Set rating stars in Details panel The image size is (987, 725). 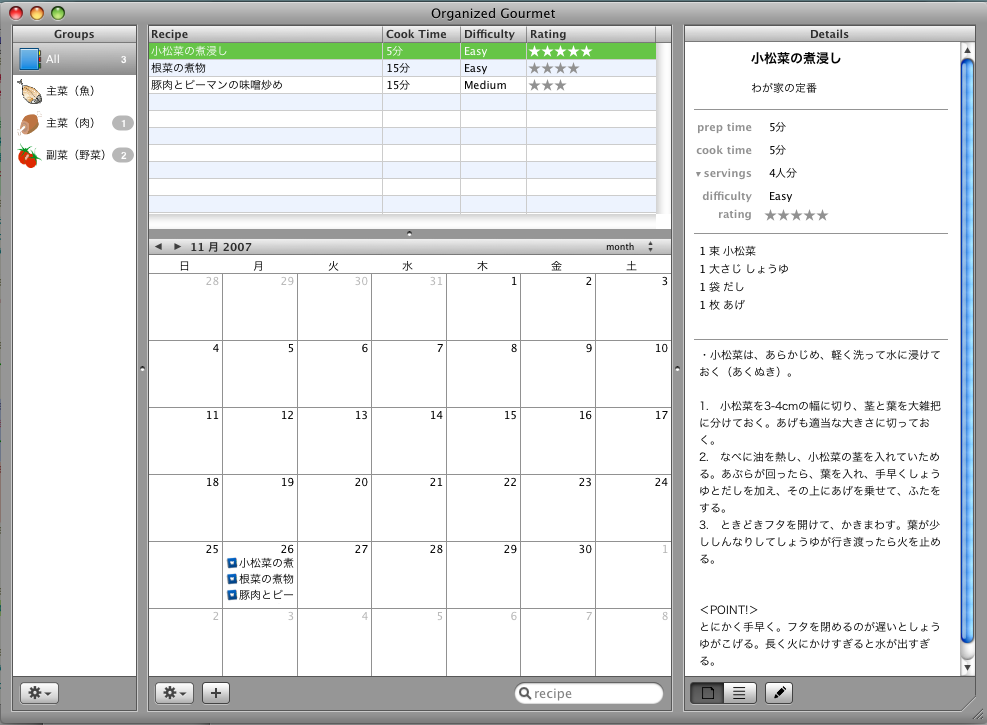[x=796, y=215]
